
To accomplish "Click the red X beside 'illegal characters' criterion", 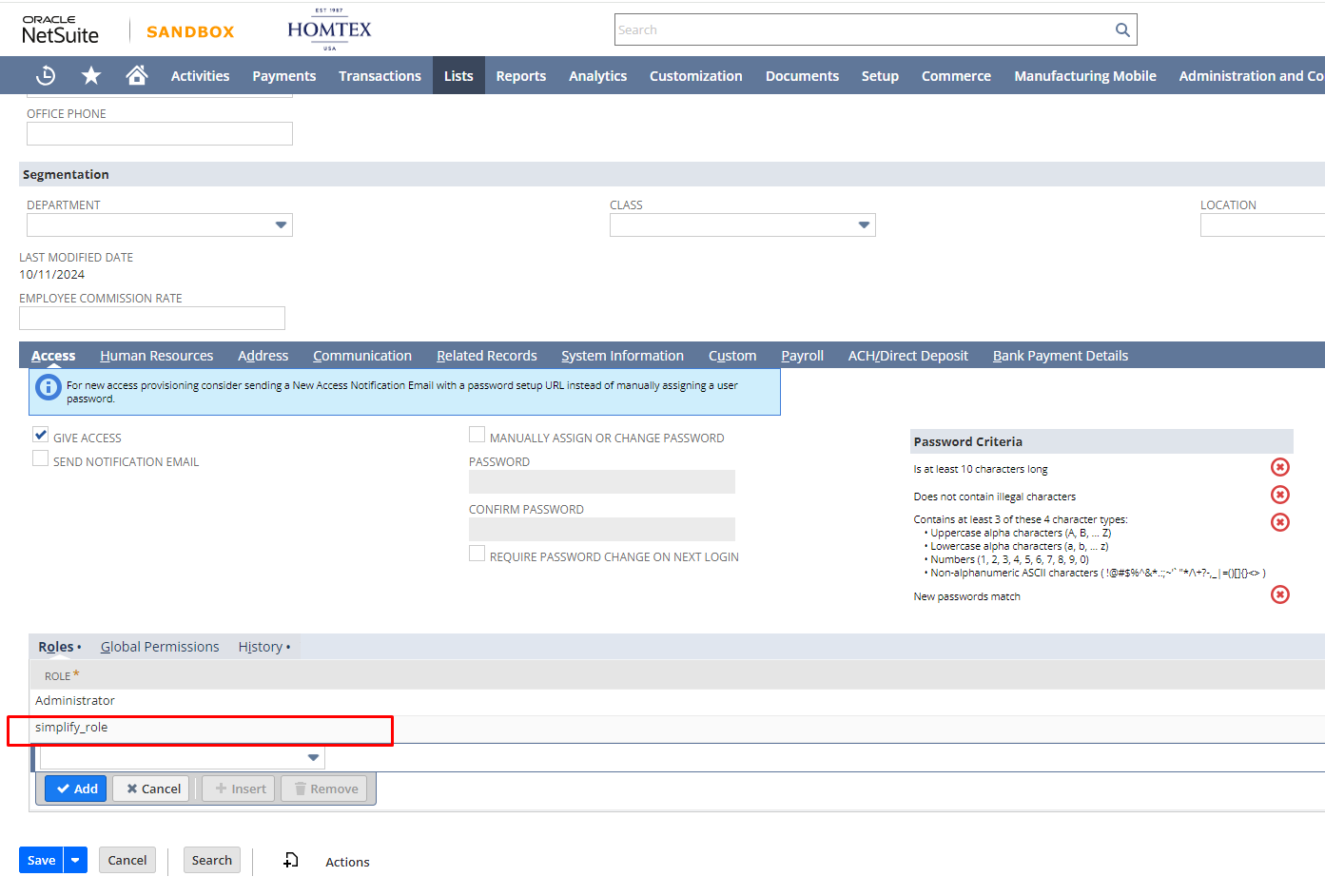I will [1280, 495].
